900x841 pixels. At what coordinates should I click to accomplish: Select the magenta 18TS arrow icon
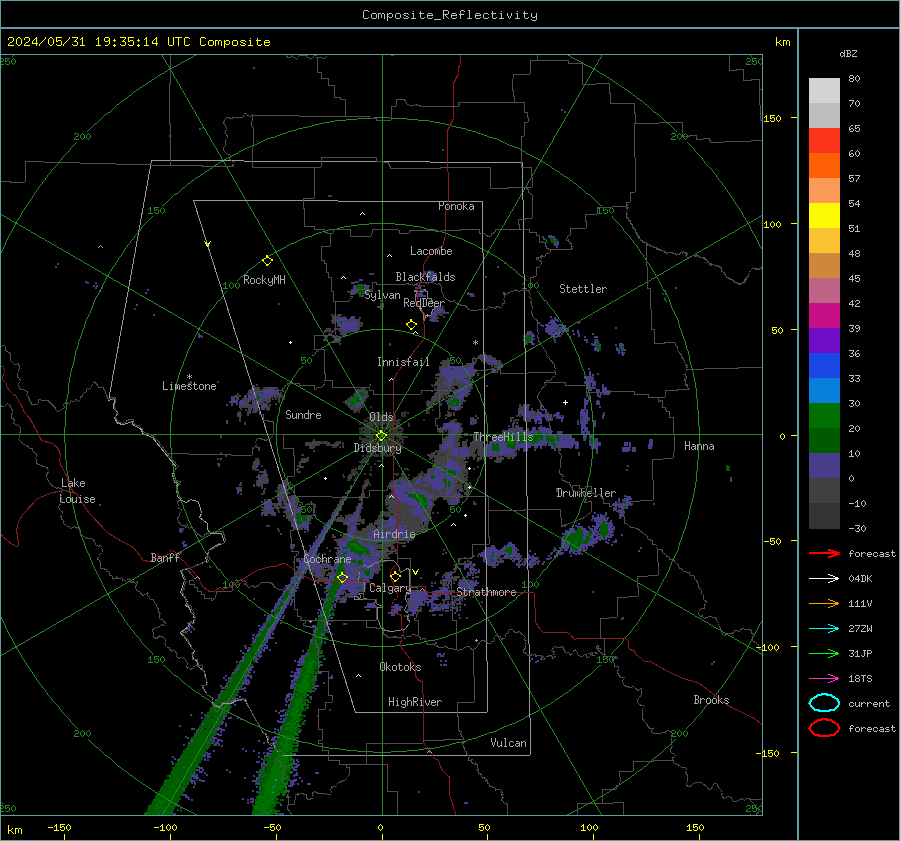tap(824, 679)
